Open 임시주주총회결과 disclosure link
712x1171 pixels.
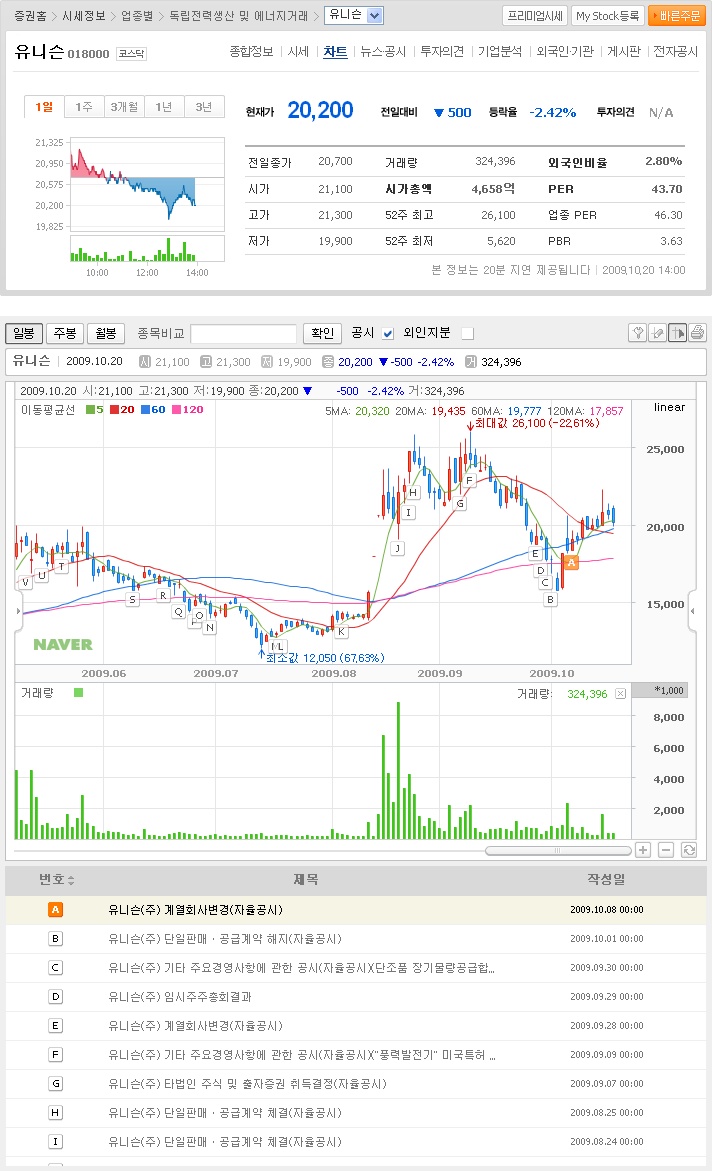point(180,997)
